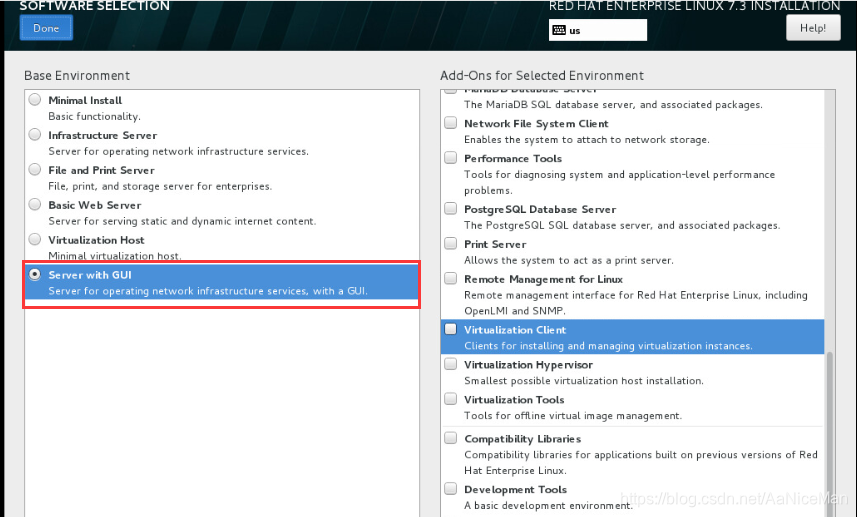Click 'Allows the system to act as a print server.'
The height and width of the screenshot is (517, 857).
pos(569,261)
